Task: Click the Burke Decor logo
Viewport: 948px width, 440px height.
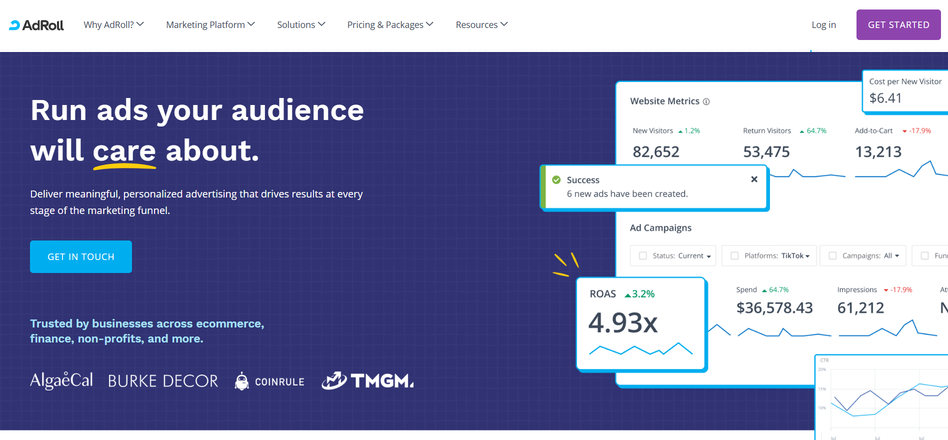Action: (x=163, y=381)
